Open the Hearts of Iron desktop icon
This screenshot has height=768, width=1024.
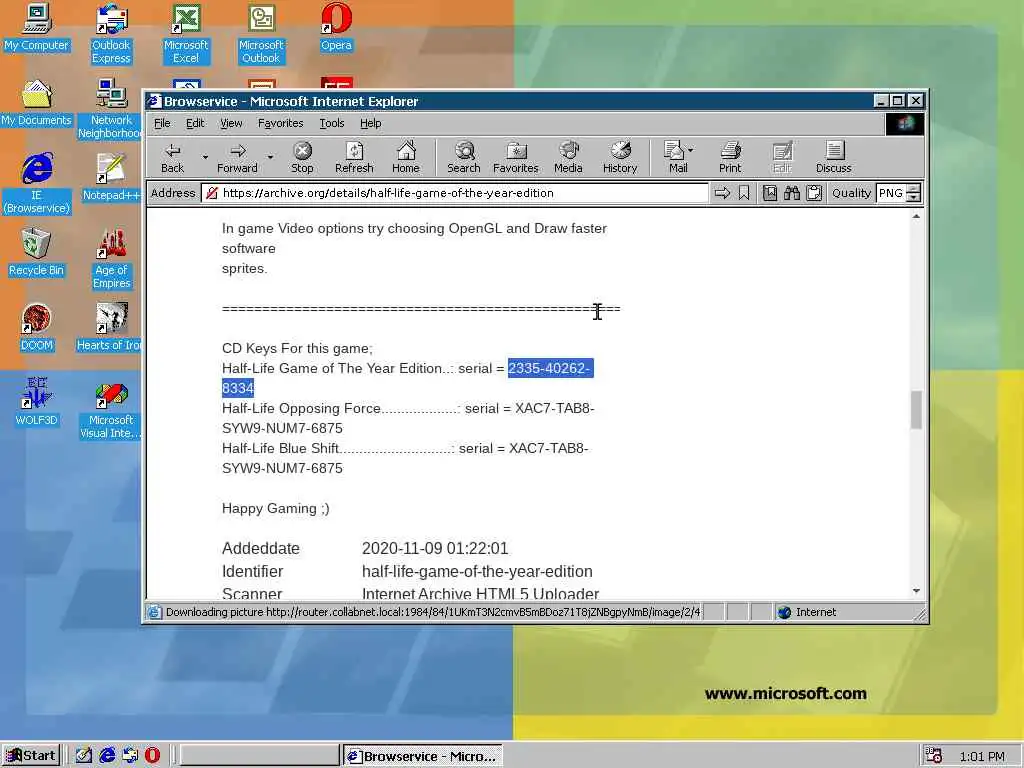(109, 328)
